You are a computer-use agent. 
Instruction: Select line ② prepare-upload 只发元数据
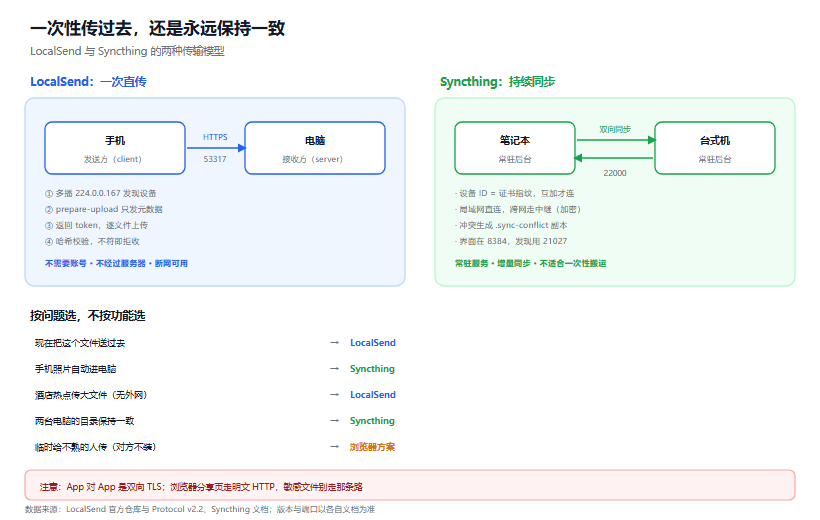tap(104, 209)
